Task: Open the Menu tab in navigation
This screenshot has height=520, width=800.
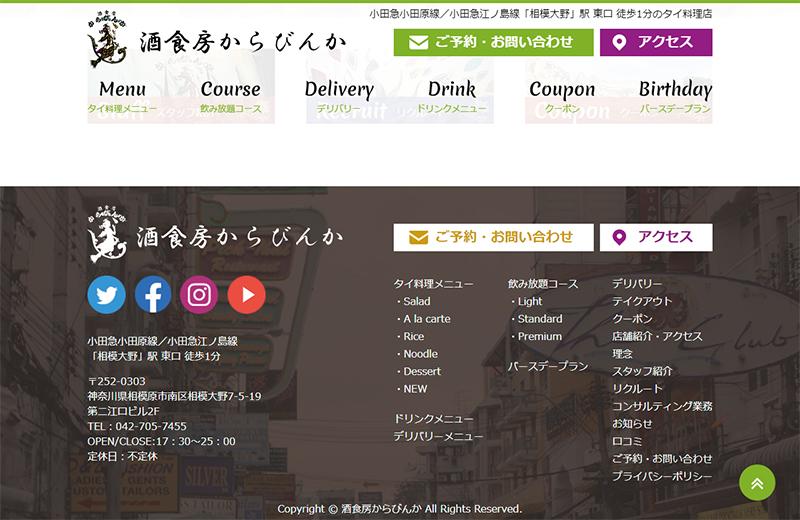Action: 122,97
